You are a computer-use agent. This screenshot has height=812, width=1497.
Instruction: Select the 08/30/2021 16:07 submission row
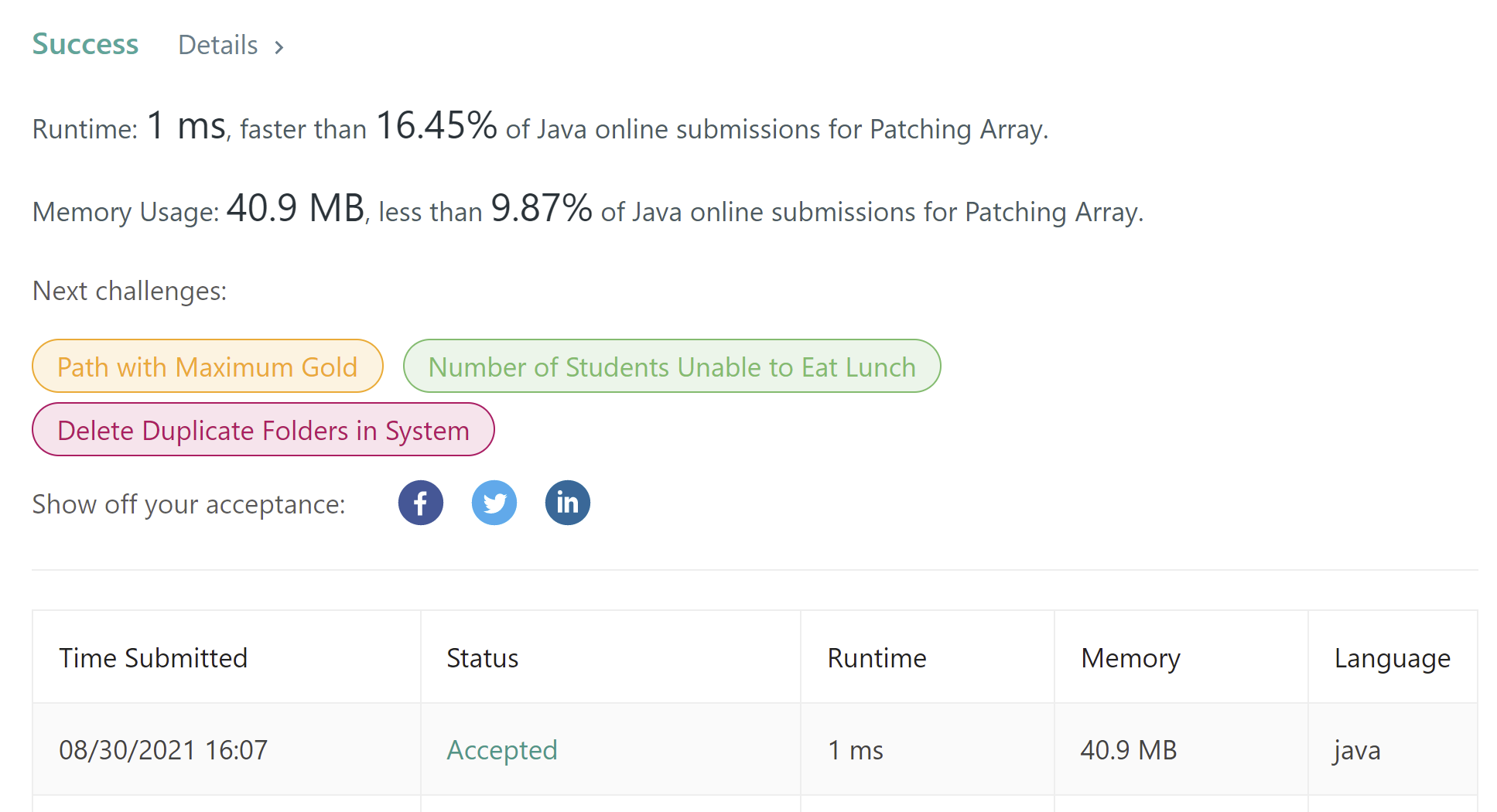point(755,749)
